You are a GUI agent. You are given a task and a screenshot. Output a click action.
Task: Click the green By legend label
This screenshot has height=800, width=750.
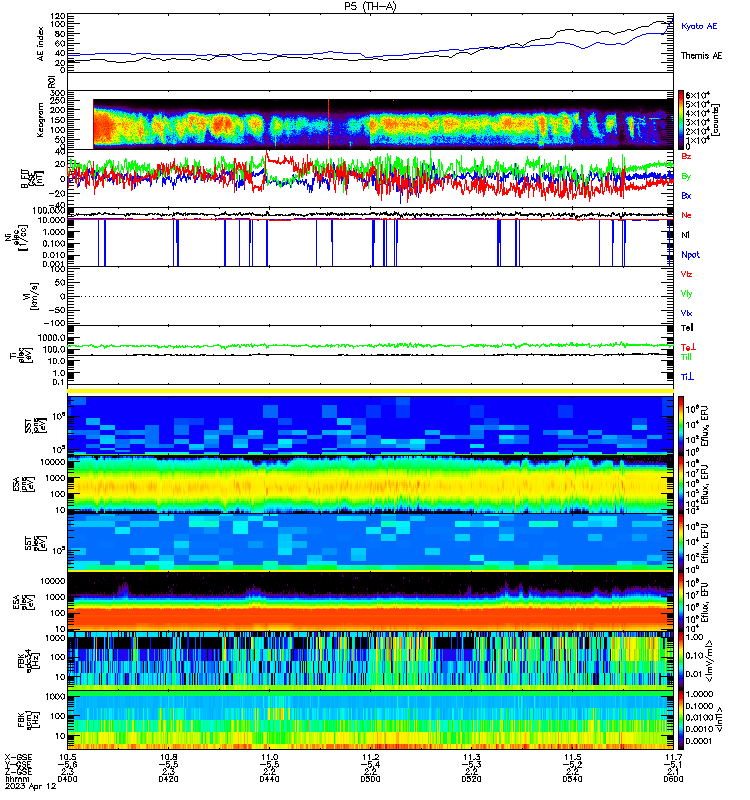686,176
